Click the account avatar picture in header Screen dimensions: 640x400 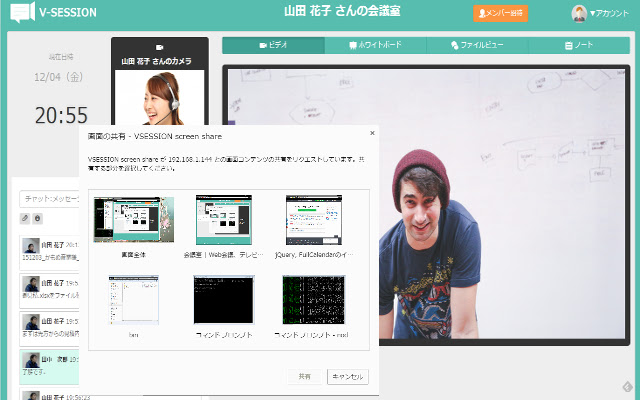pos(579,13)
